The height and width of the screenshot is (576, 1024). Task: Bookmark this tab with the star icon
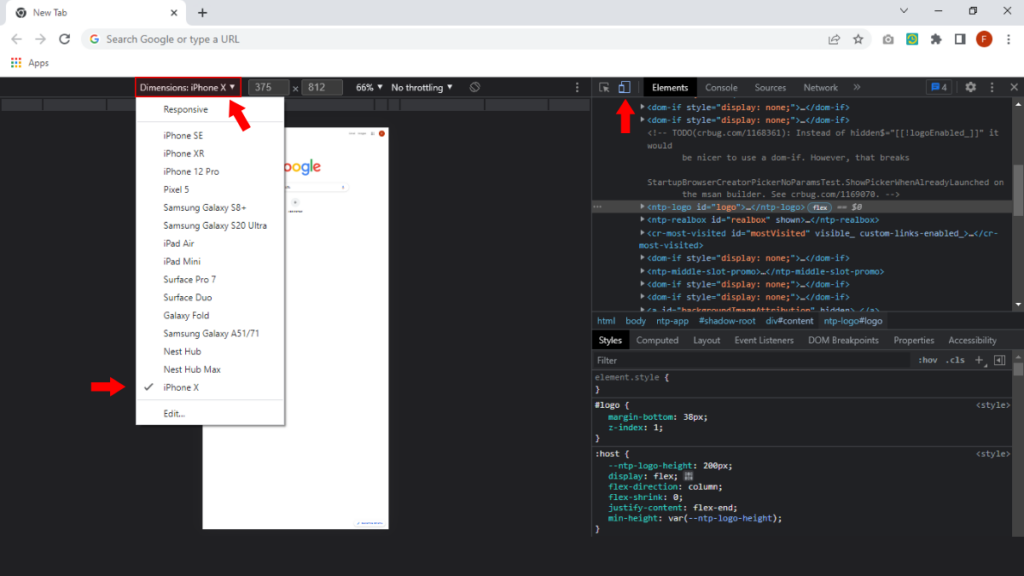coord(858,39)
